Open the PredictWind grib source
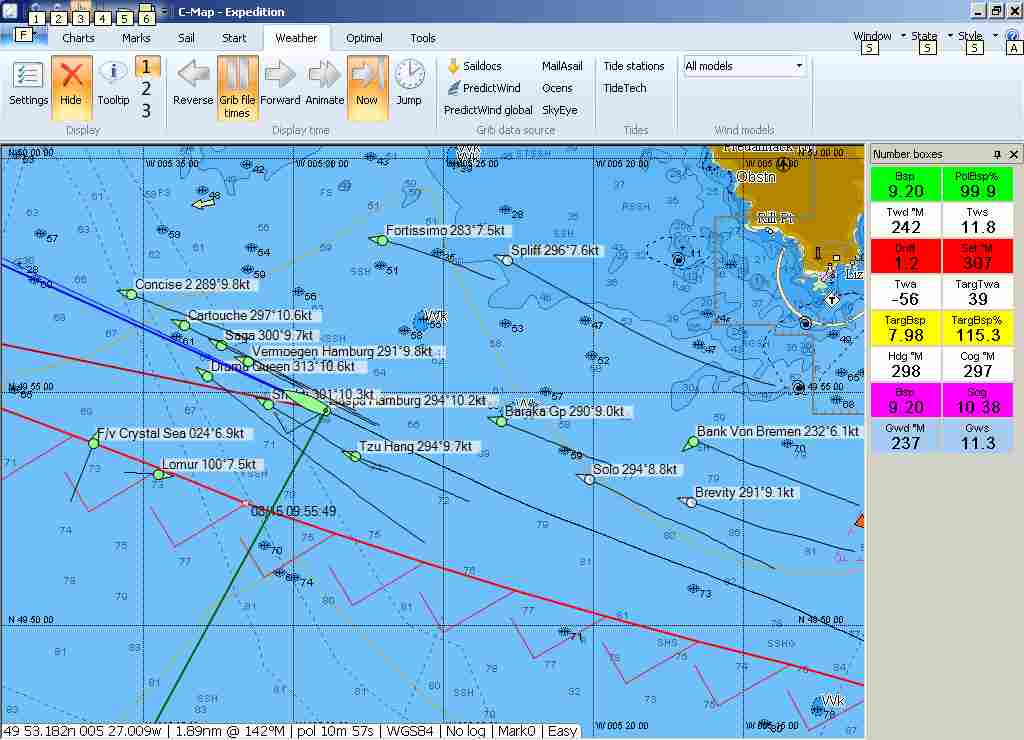Screen dimensions: 1024x740 (484, 88)
